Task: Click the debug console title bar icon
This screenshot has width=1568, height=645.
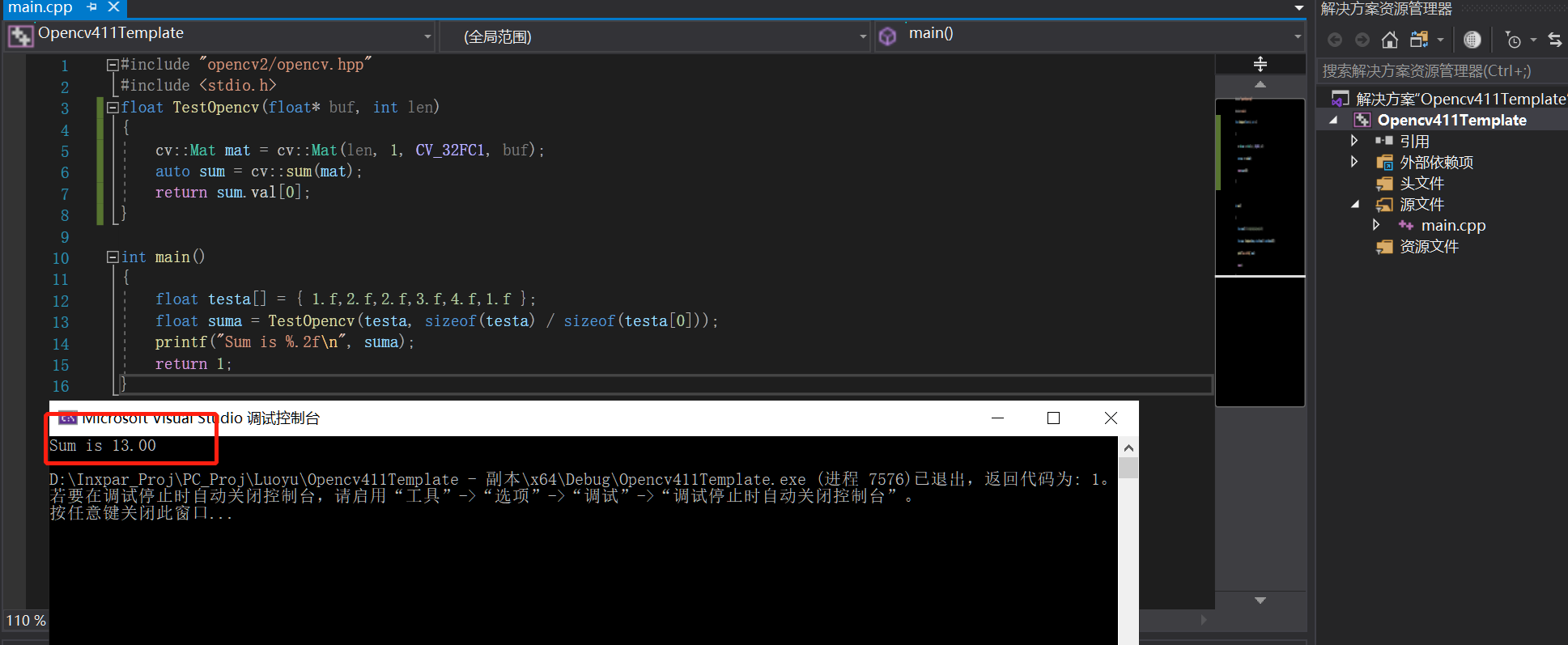Action: pos(68,418)
